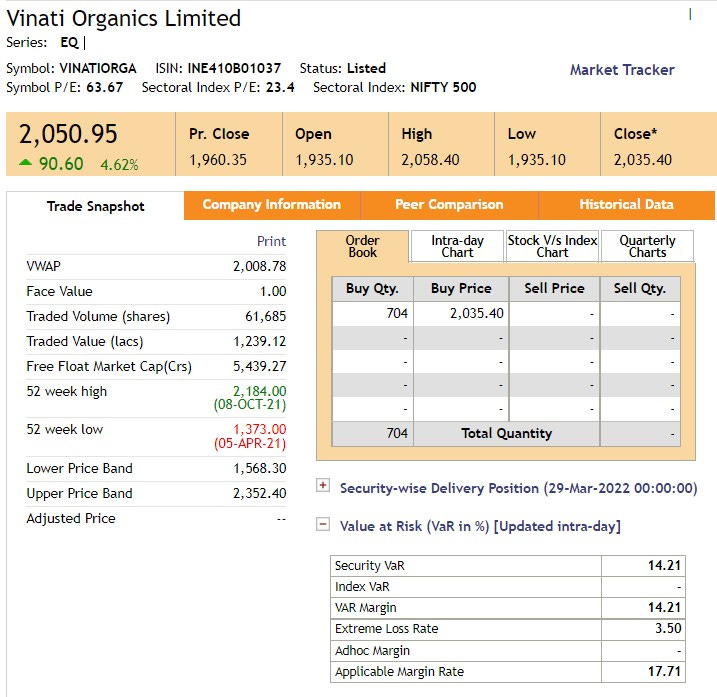Click Upper Price Band value 2,352.40
This screenshot has height=697, width=717.
click(x=259, y=493)
